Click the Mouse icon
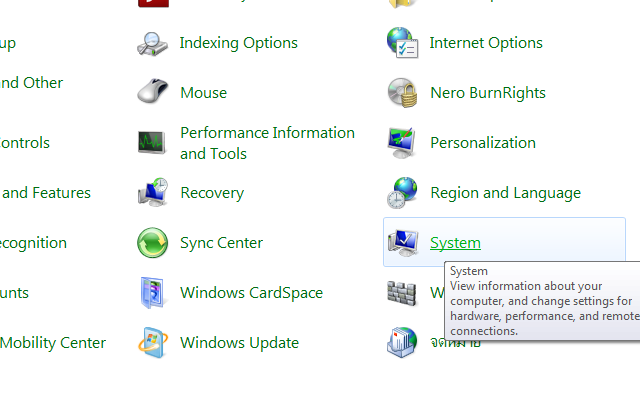Image resolution: width=640 pixels, height=401 pixels. 153,93
